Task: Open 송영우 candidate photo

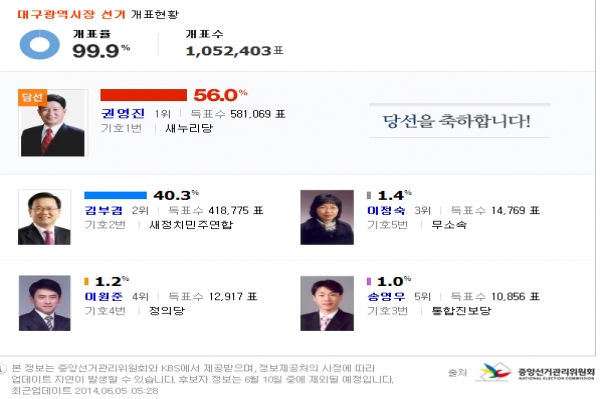Action: click(x=327, y=303)
